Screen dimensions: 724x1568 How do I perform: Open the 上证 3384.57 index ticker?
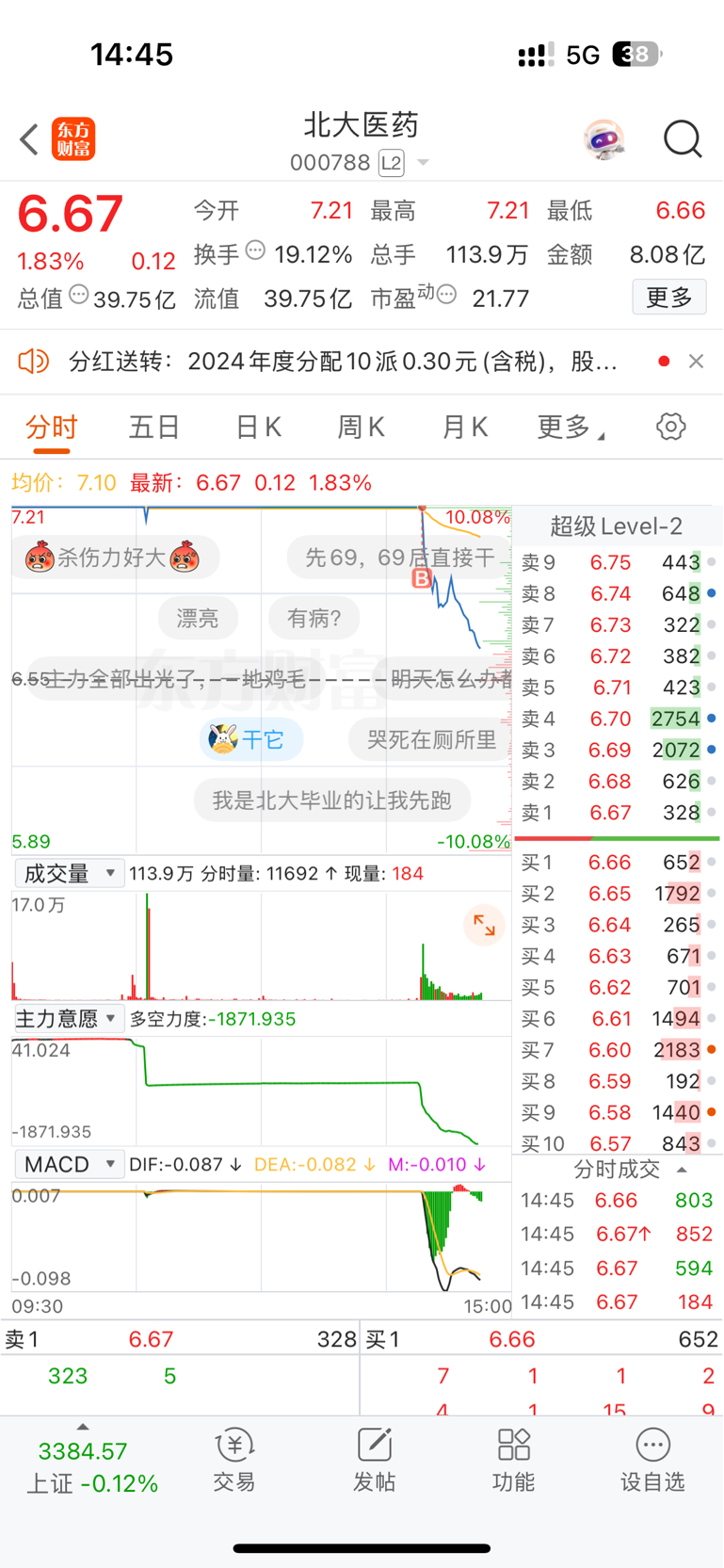coord(91,1467)
